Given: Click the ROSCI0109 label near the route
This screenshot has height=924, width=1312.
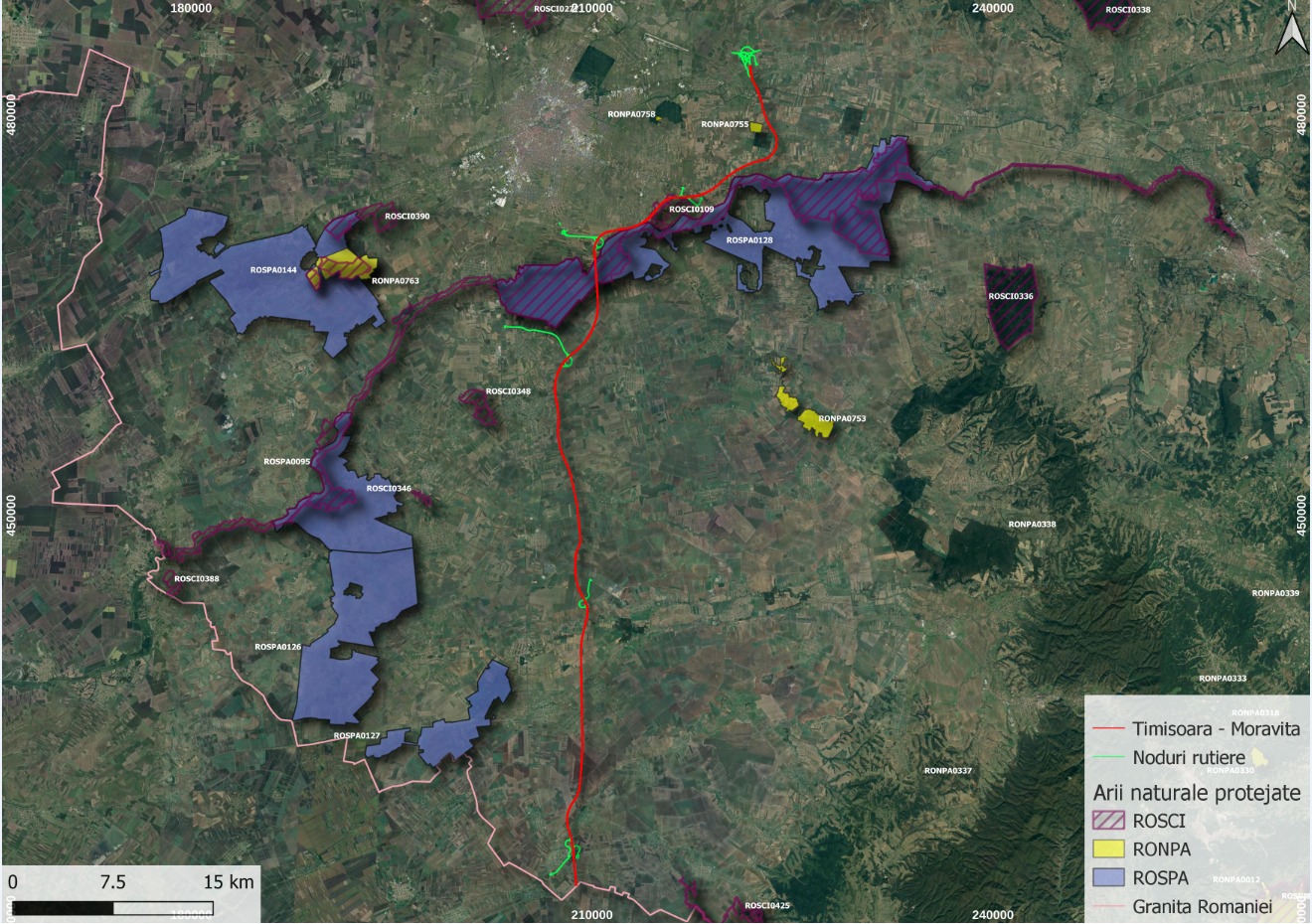Looking at the screenshot, I should [691, 210].
